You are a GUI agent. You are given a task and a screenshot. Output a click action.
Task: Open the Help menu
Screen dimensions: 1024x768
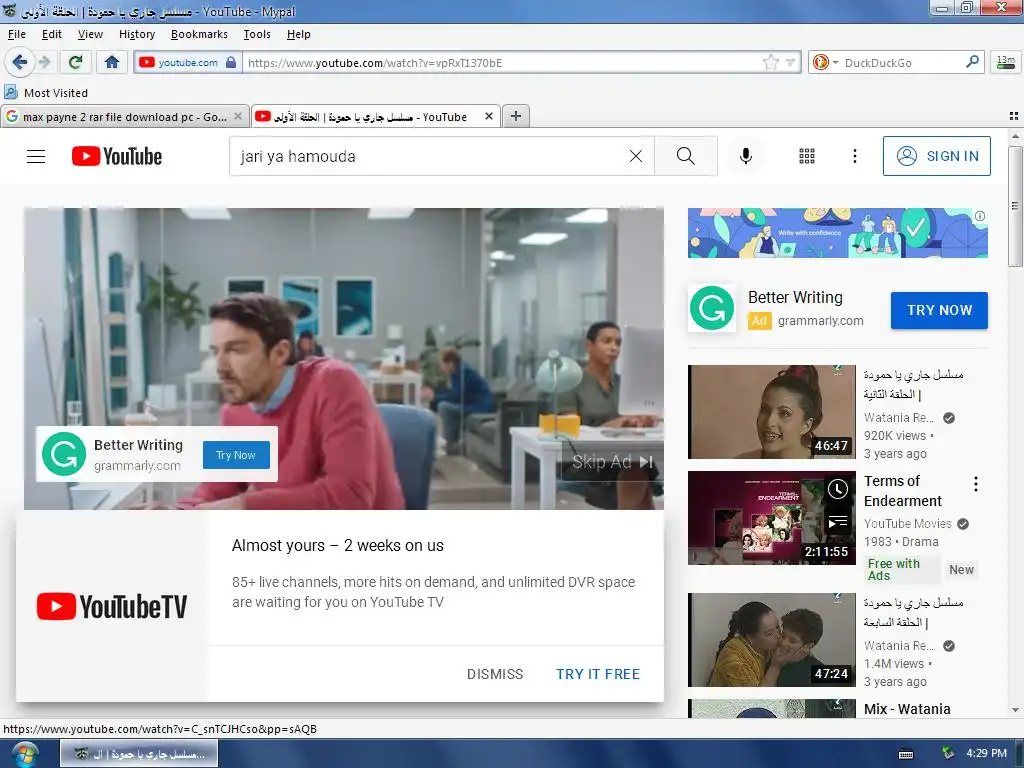(x=298, y=34)
